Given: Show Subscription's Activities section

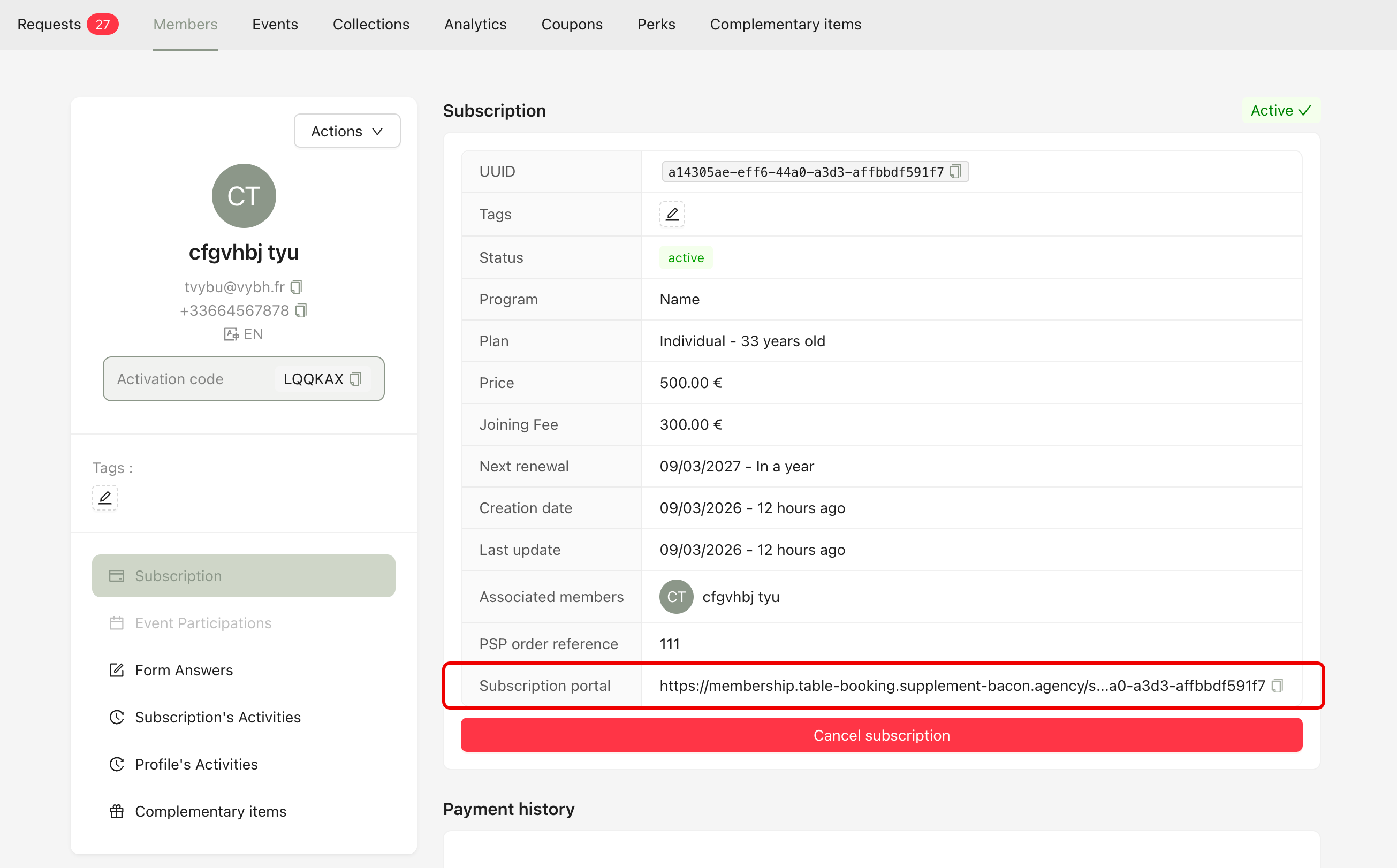Looking at the screenshot, I should pyautogui.click(x=218, y=717).
